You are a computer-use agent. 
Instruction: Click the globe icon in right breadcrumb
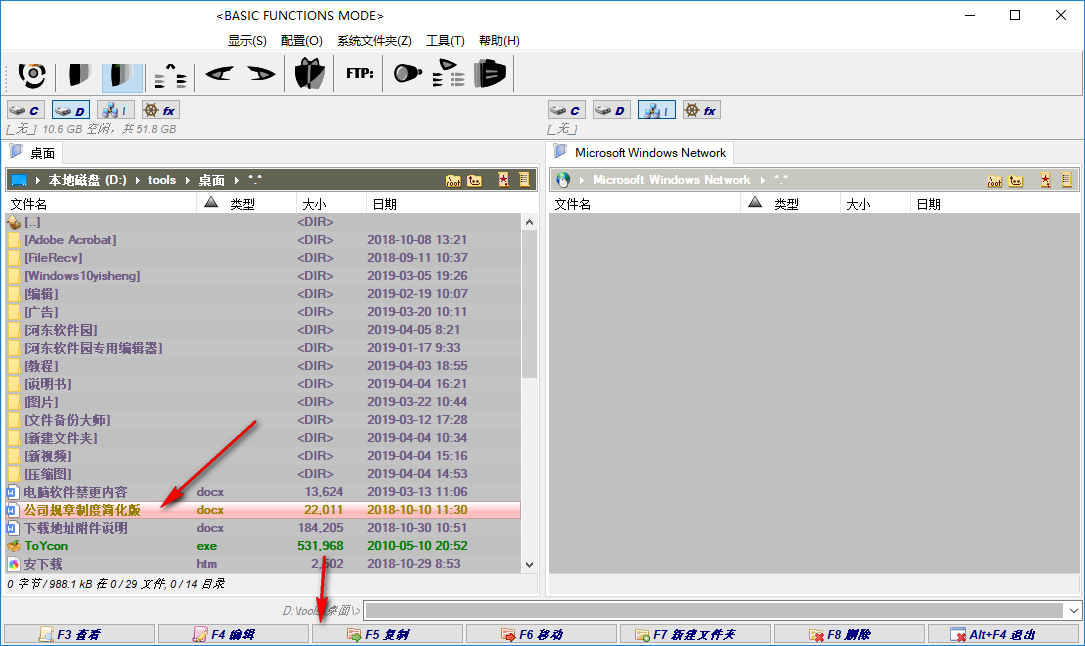563,180
